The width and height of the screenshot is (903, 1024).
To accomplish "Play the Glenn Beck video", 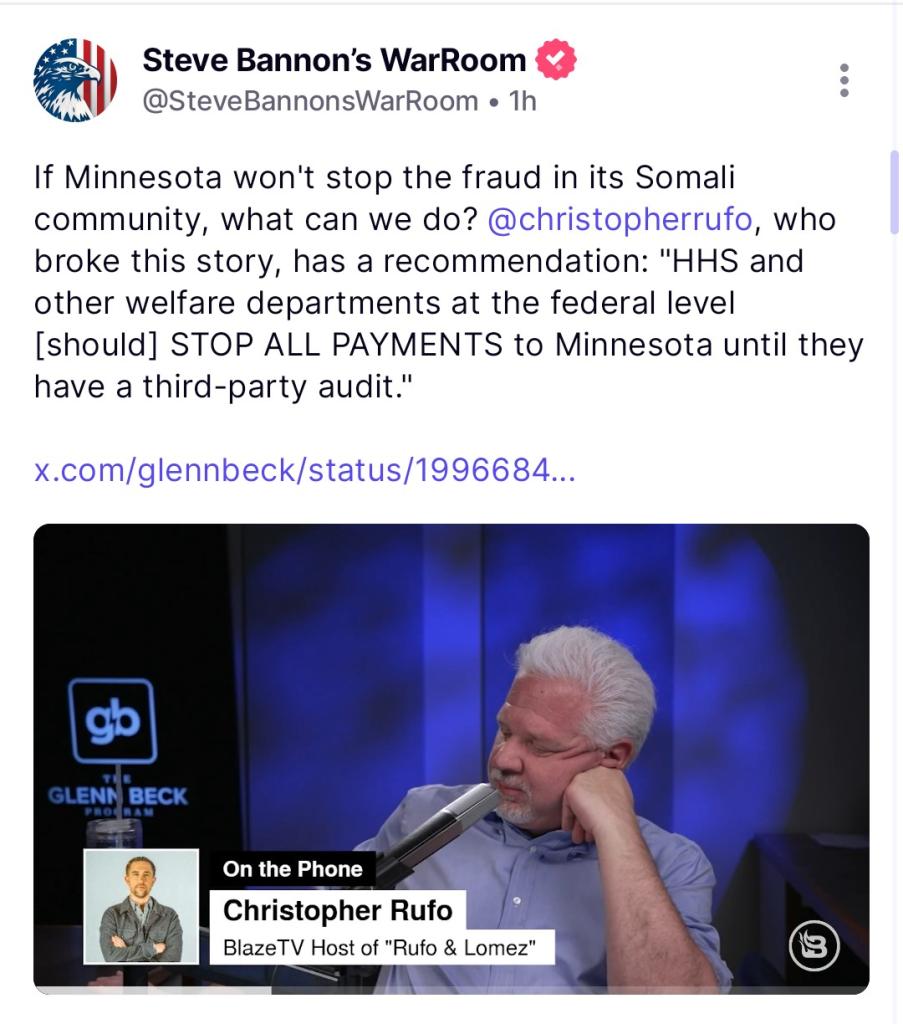I will (451, 759).
